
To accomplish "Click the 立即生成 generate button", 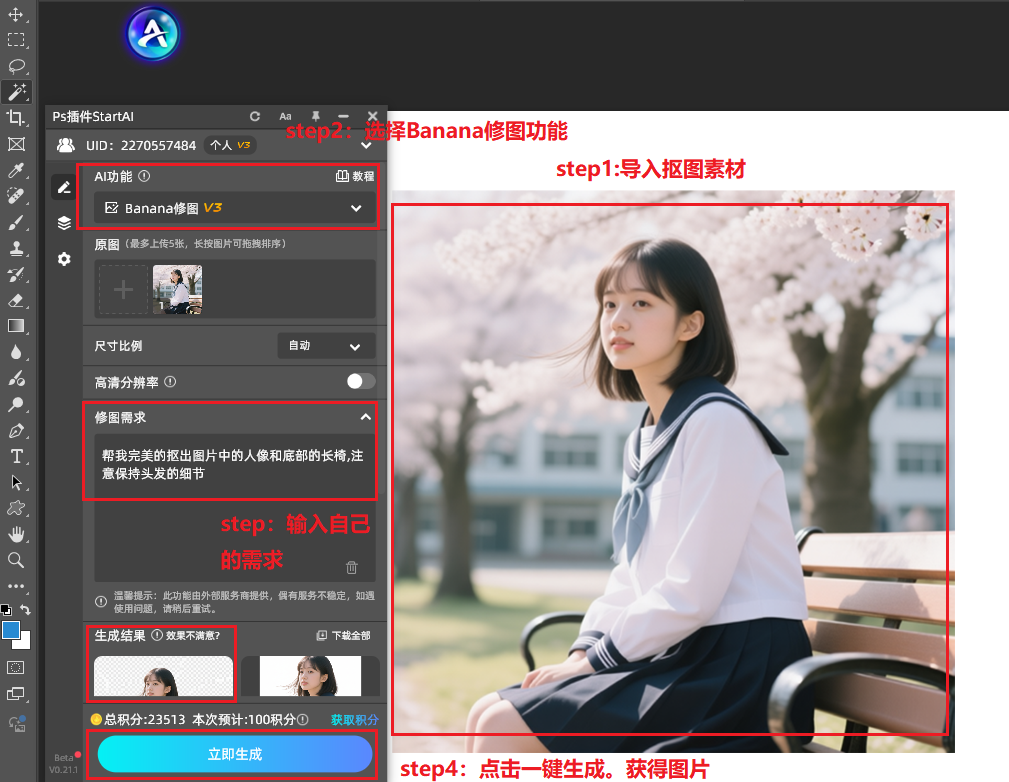I will coord(235,755).
